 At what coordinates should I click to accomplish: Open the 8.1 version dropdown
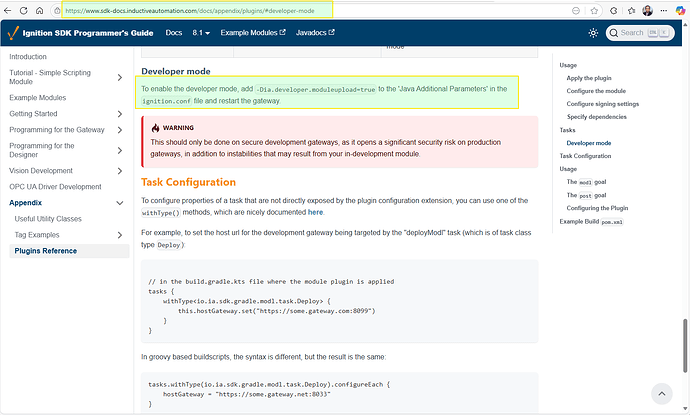click(201, 33)
